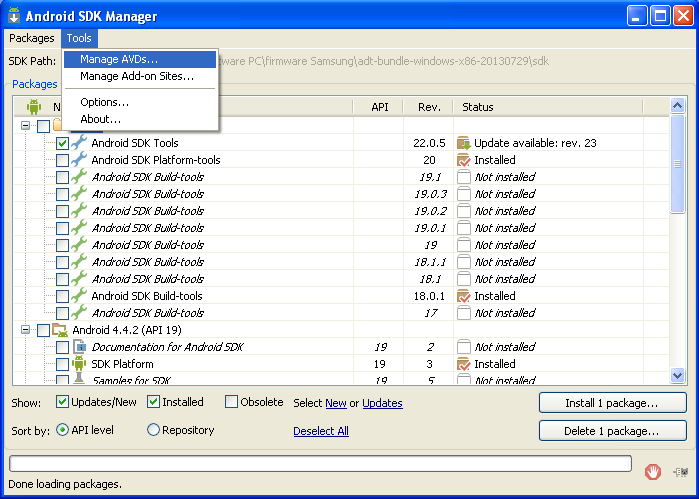Check the Documentation for Android SDK checkbox

(x=62, y=347)
